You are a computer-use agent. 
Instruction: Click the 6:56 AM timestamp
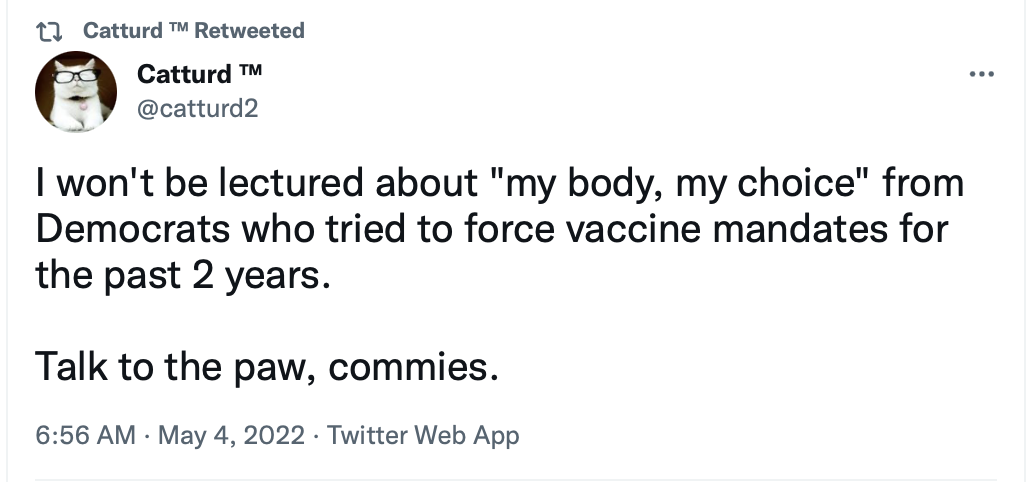point(86,435)
